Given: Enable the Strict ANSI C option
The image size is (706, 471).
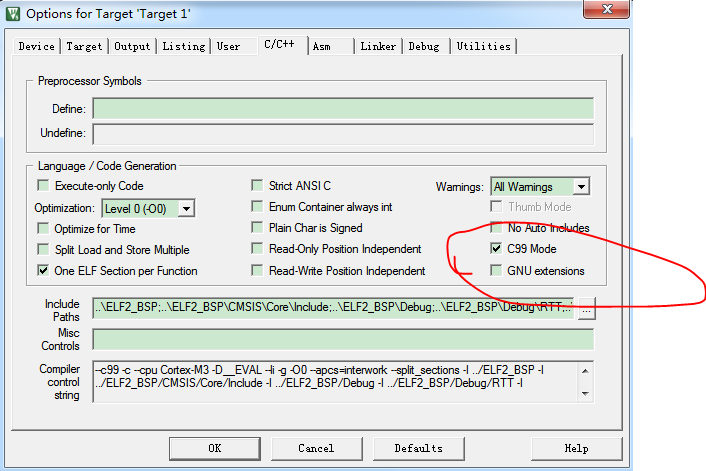Looking at the screenshot, I should [258, 186].
